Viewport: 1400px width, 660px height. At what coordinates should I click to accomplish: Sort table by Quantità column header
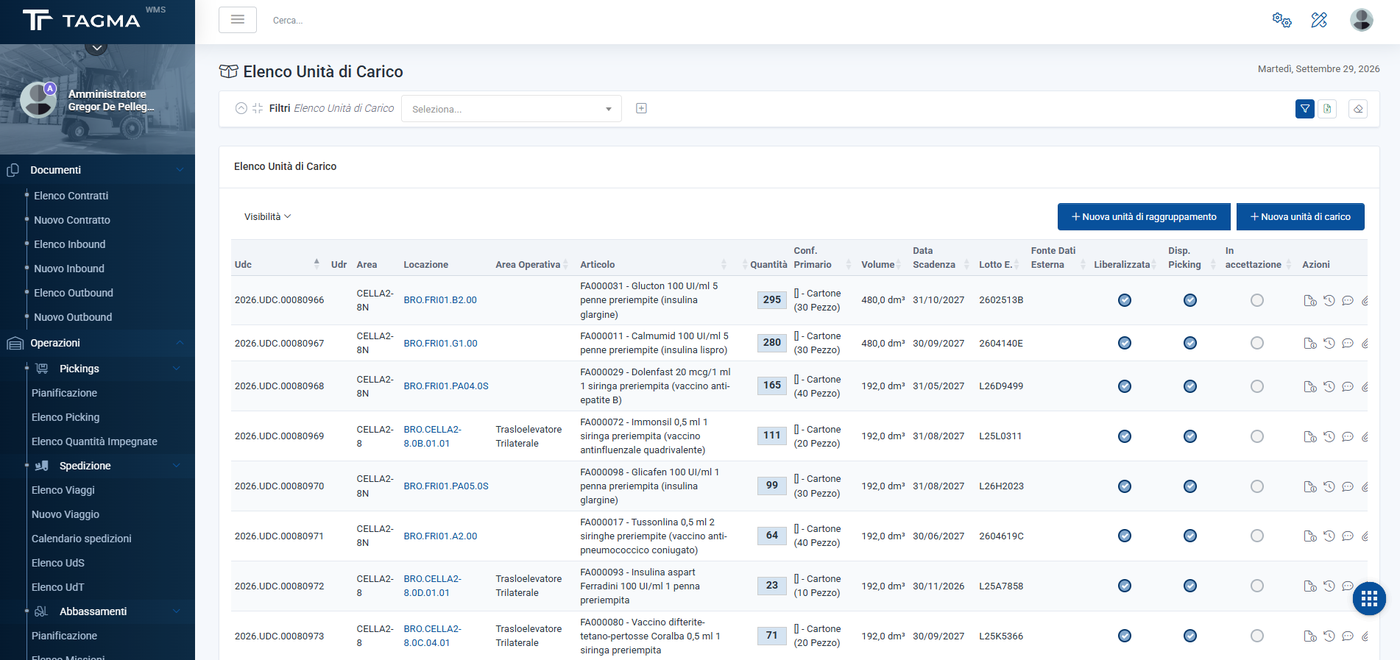tap(769, 265)
